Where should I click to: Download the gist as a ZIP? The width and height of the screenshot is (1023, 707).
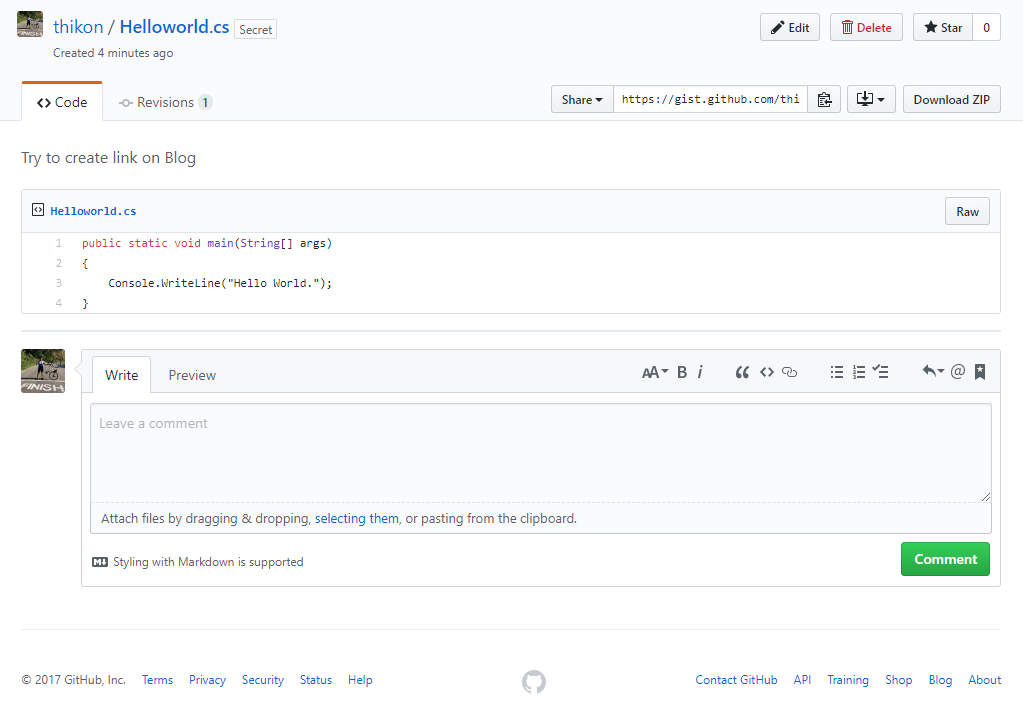(951, 99)
